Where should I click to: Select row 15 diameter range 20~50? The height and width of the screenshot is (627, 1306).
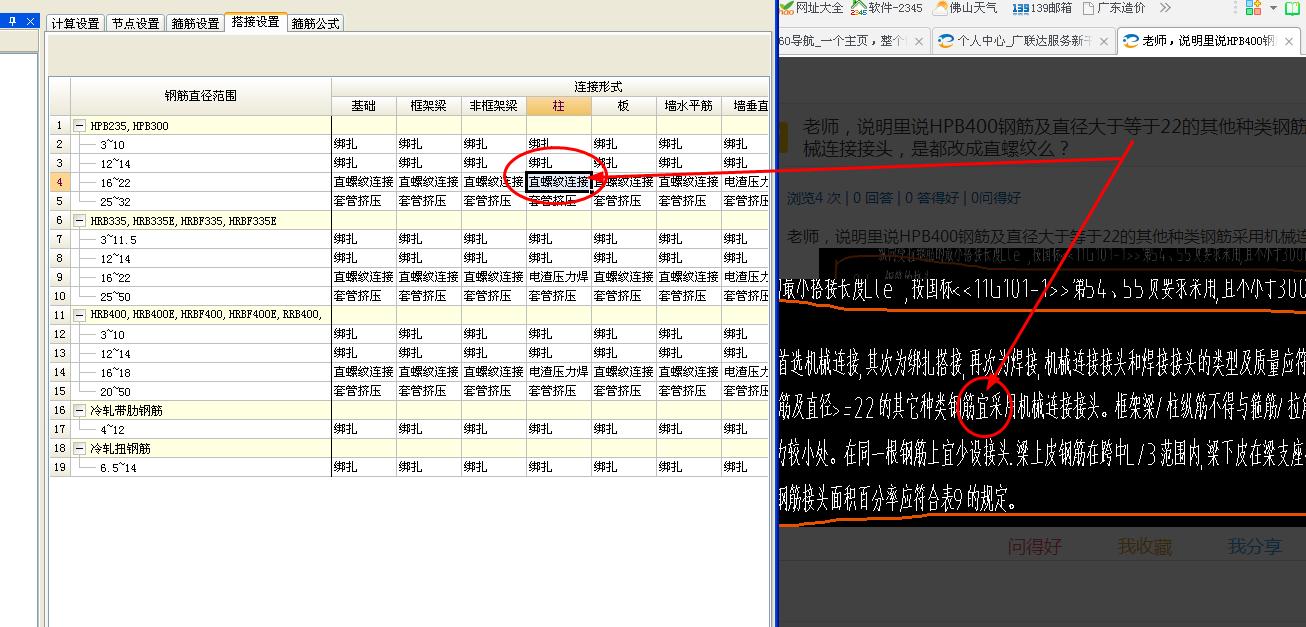pyautogui.click(x=201, y=391)
